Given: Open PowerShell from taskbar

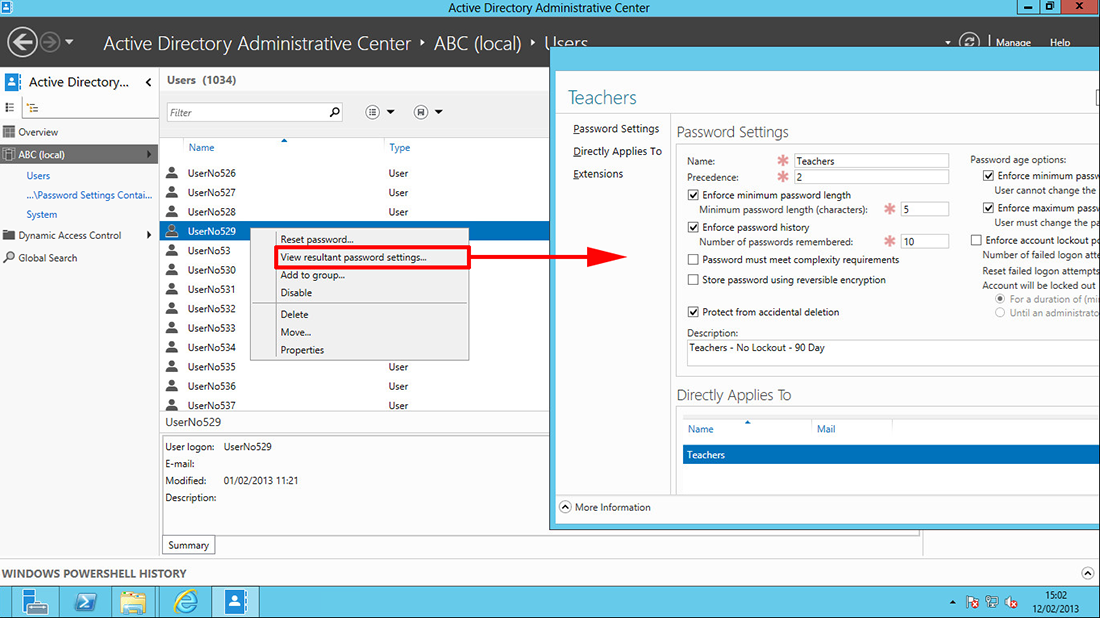Looking at the screenshot, I should click(86, 602).
